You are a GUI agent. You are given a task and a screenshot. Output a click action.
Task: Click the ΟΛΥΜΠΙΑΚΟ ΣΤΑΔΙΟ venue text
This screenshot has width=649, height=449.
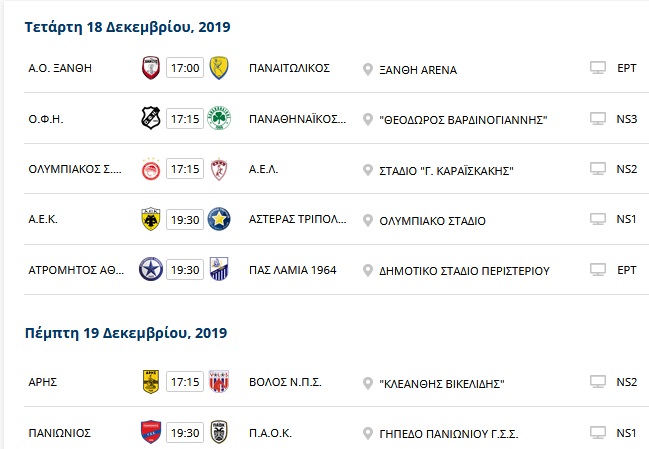tap(433, 221)
